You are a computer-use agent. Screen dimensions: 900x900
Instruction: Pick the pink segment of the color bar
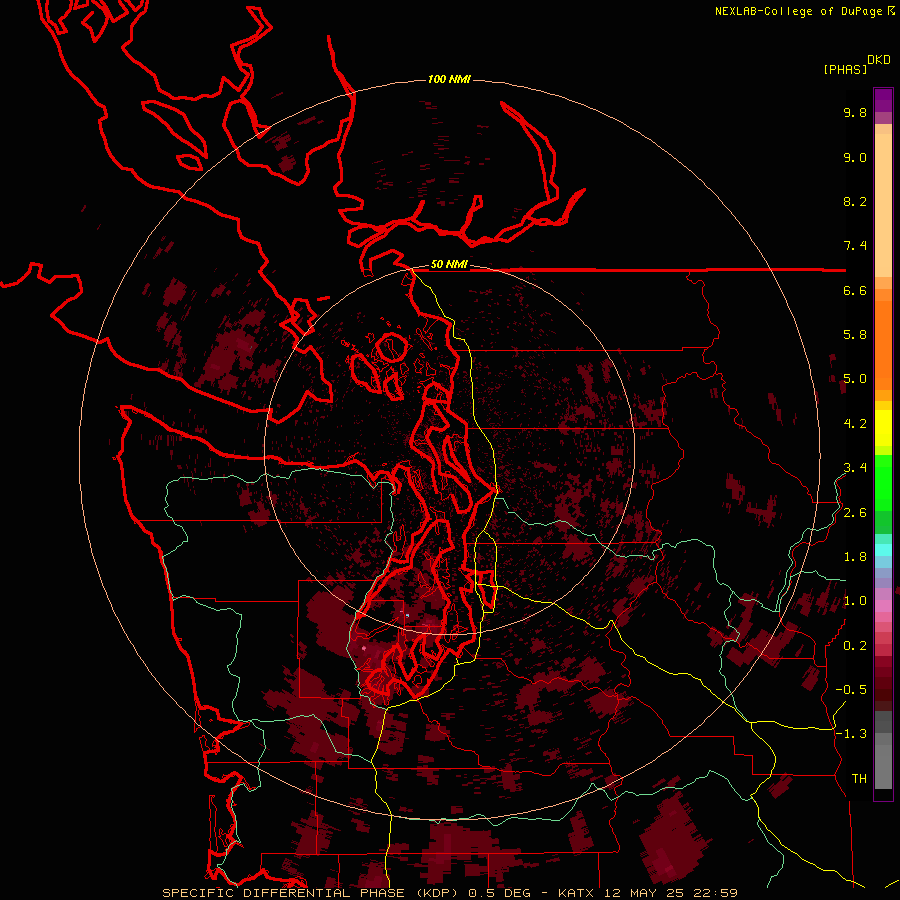[883, 606]
